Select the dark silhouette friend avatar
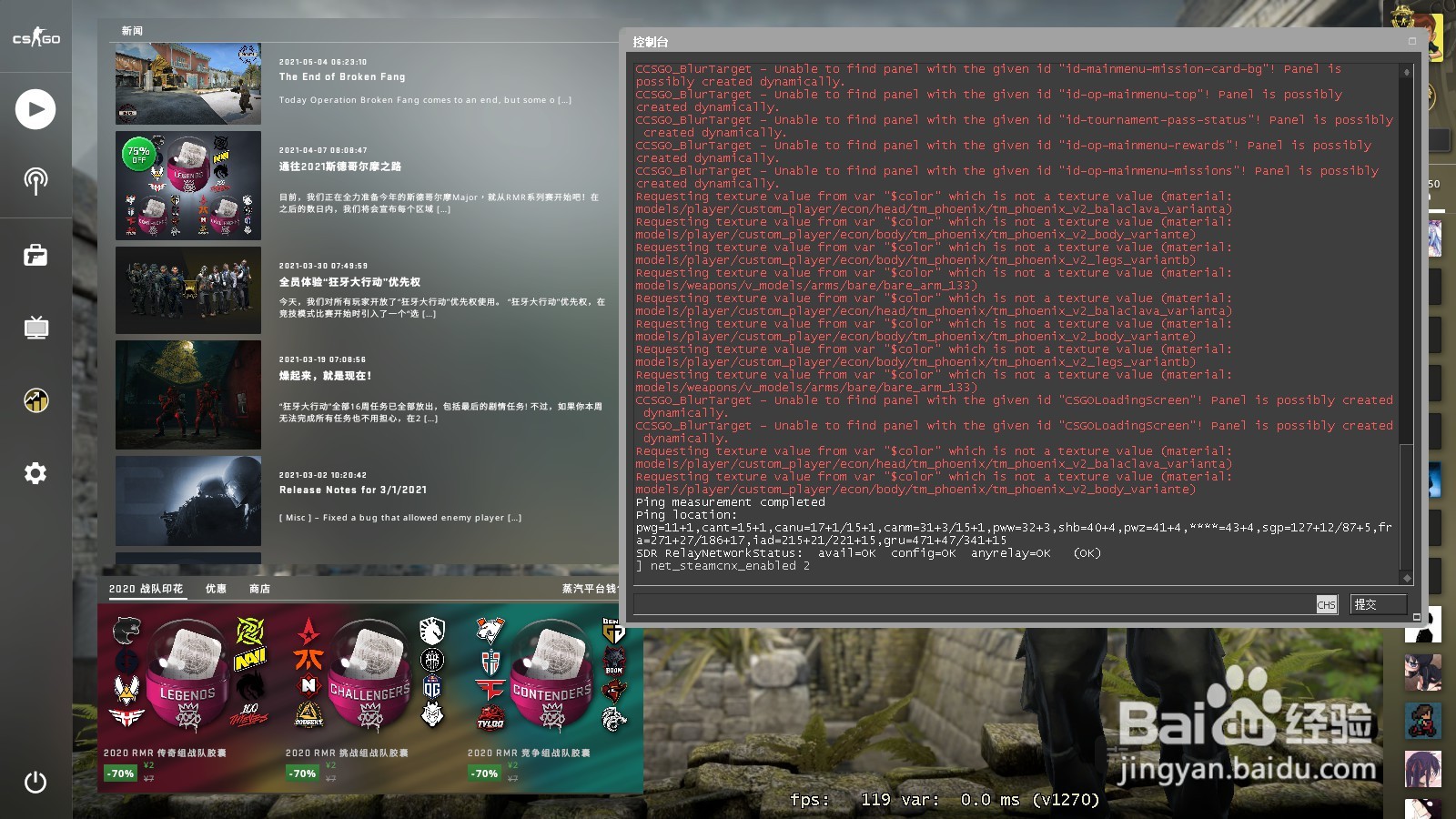 tap(1422, 624)
